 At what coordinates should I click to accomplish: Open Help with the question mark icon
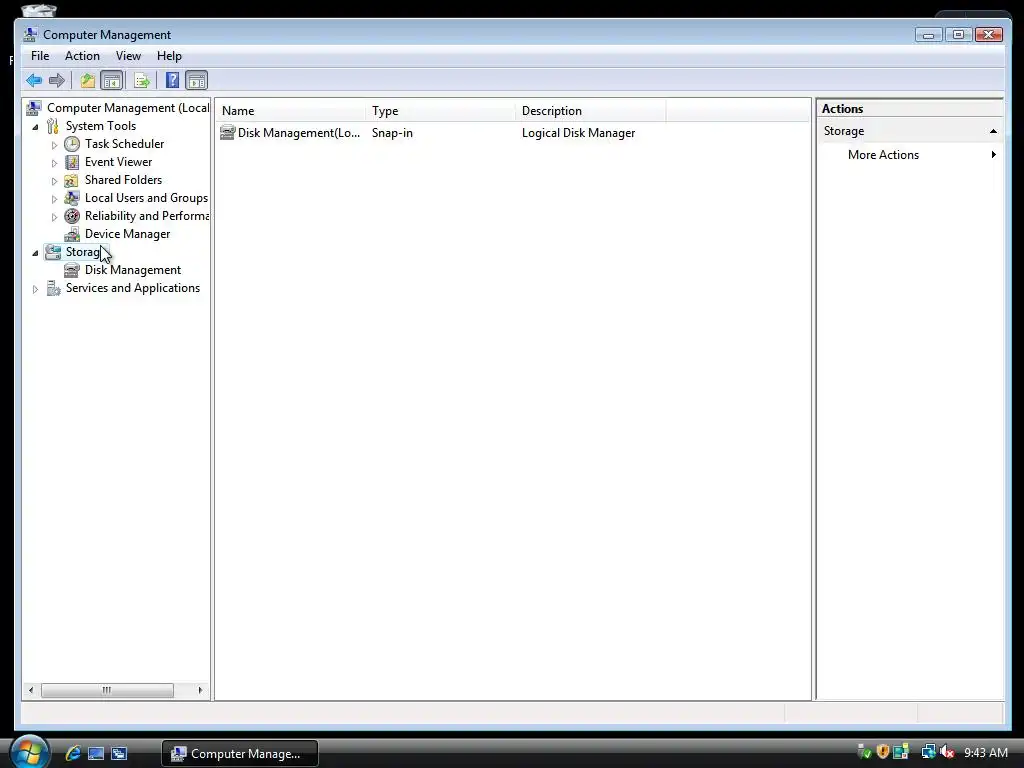[x=172, y=80]
